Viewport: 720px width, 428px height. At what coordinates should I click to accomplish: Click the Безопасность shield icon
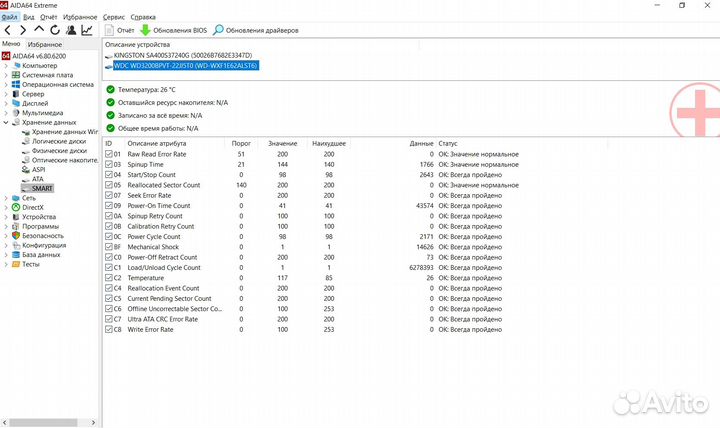[17, 236]
